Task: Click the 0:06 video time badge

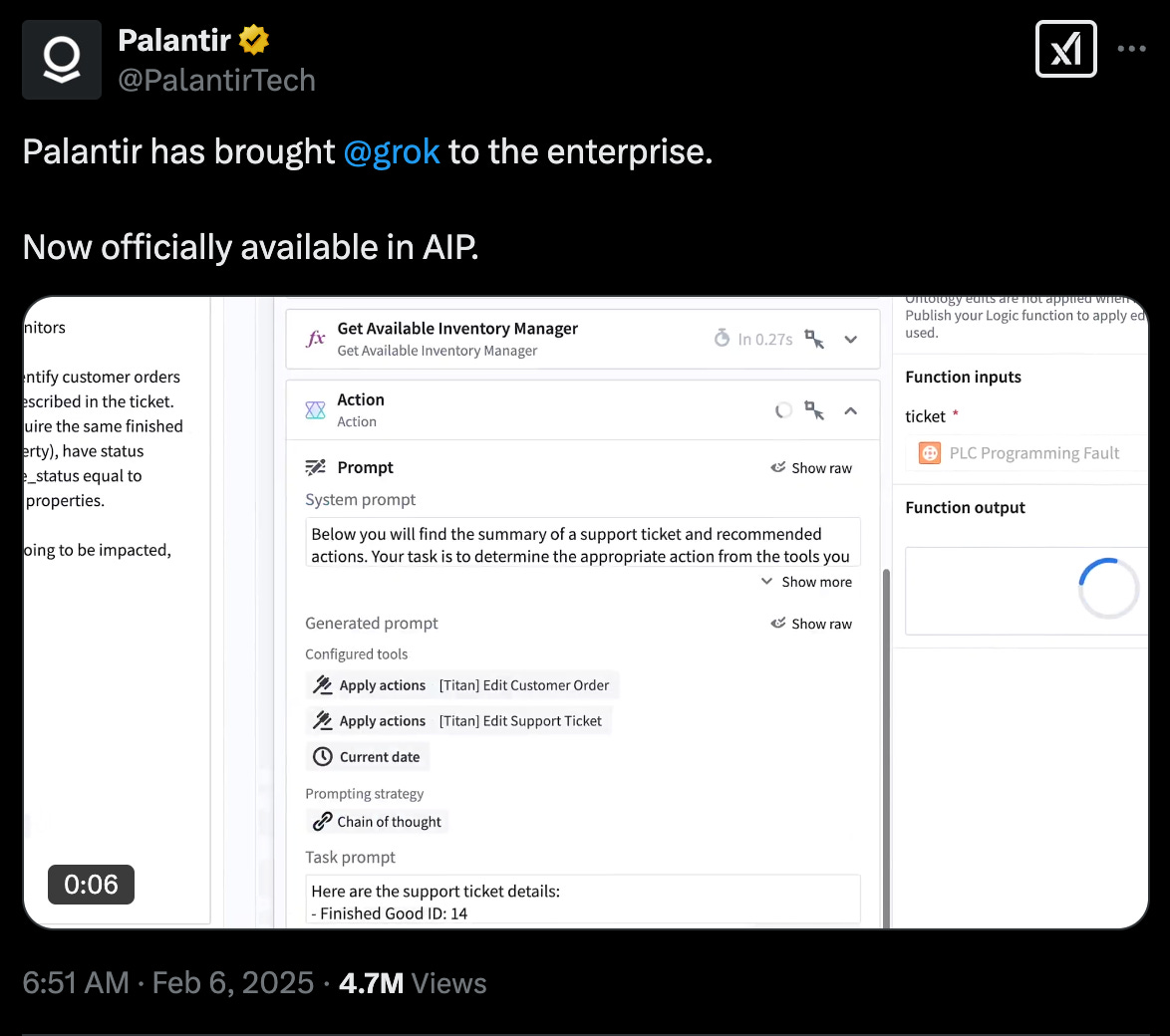Action: (x=91, y=885)
